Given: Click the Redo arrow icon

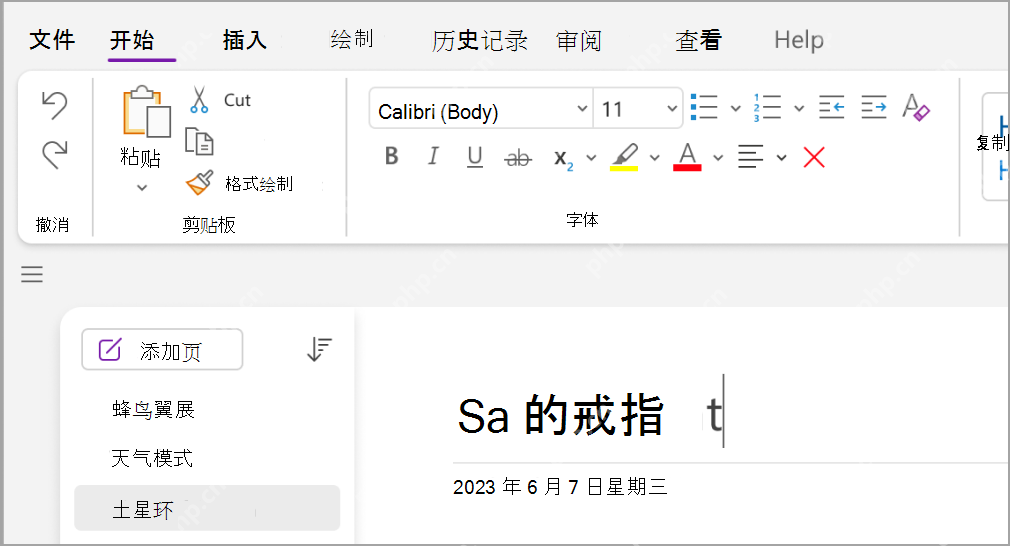Looking at the screenshot, I should click(x=54, y=155).
